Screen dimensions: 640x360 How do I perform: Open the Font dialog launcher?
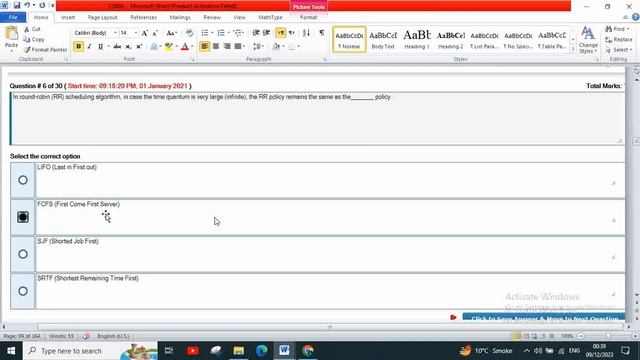pos(193,60)
